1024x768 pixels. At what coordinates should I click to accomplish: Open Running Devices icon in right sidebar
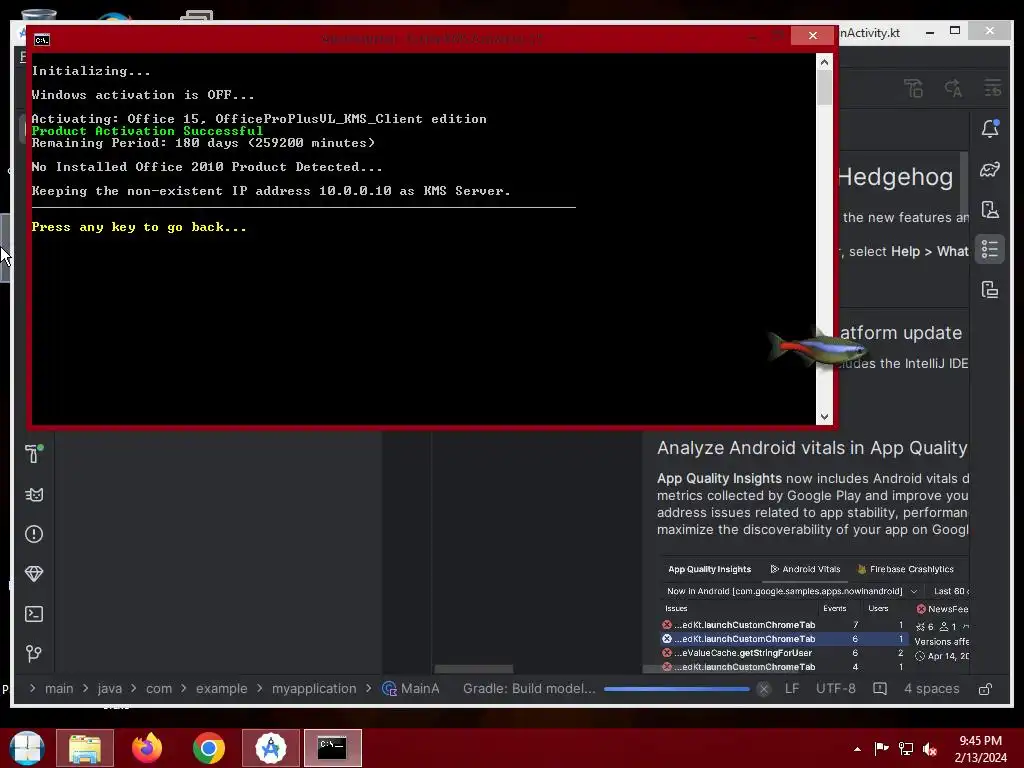(x=990, y=289)
